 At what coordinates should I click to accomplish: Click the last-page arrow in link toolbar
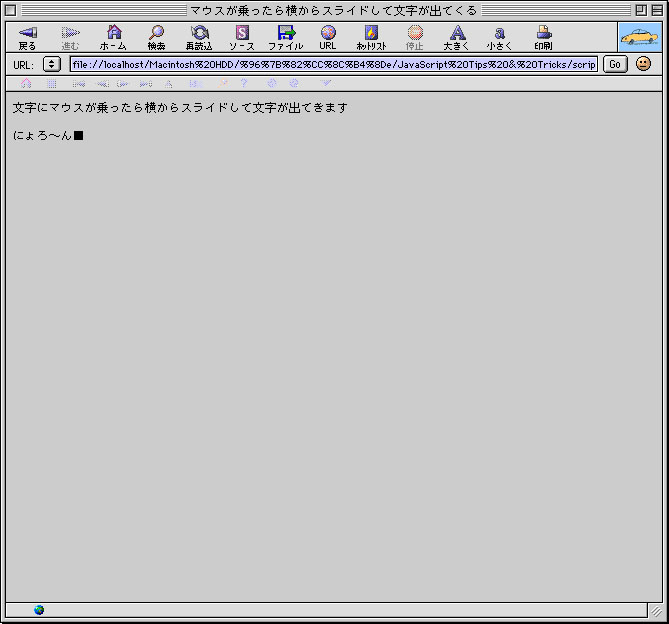coord(146,84)
